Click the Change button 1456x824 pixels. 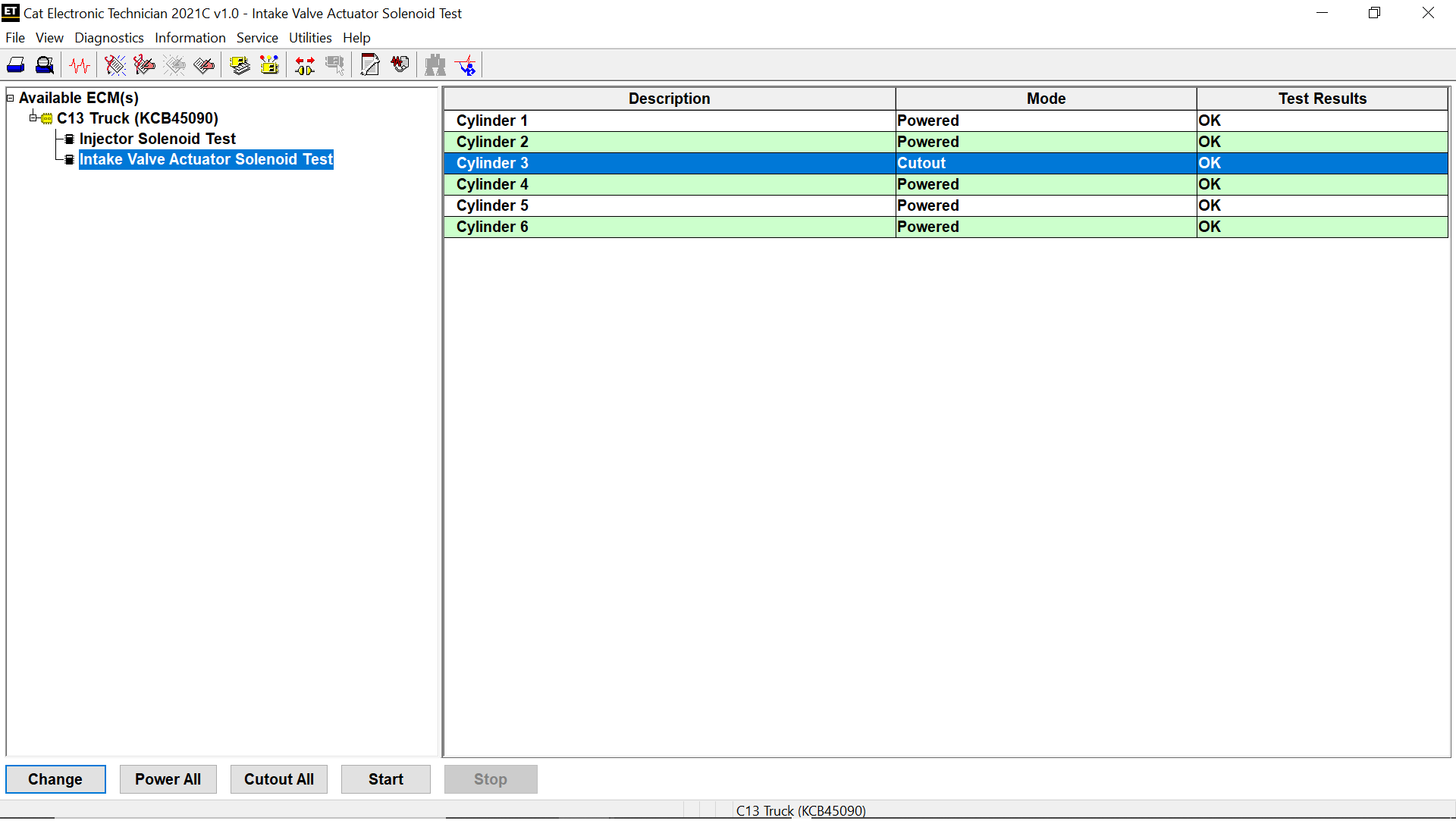(55, 779)
